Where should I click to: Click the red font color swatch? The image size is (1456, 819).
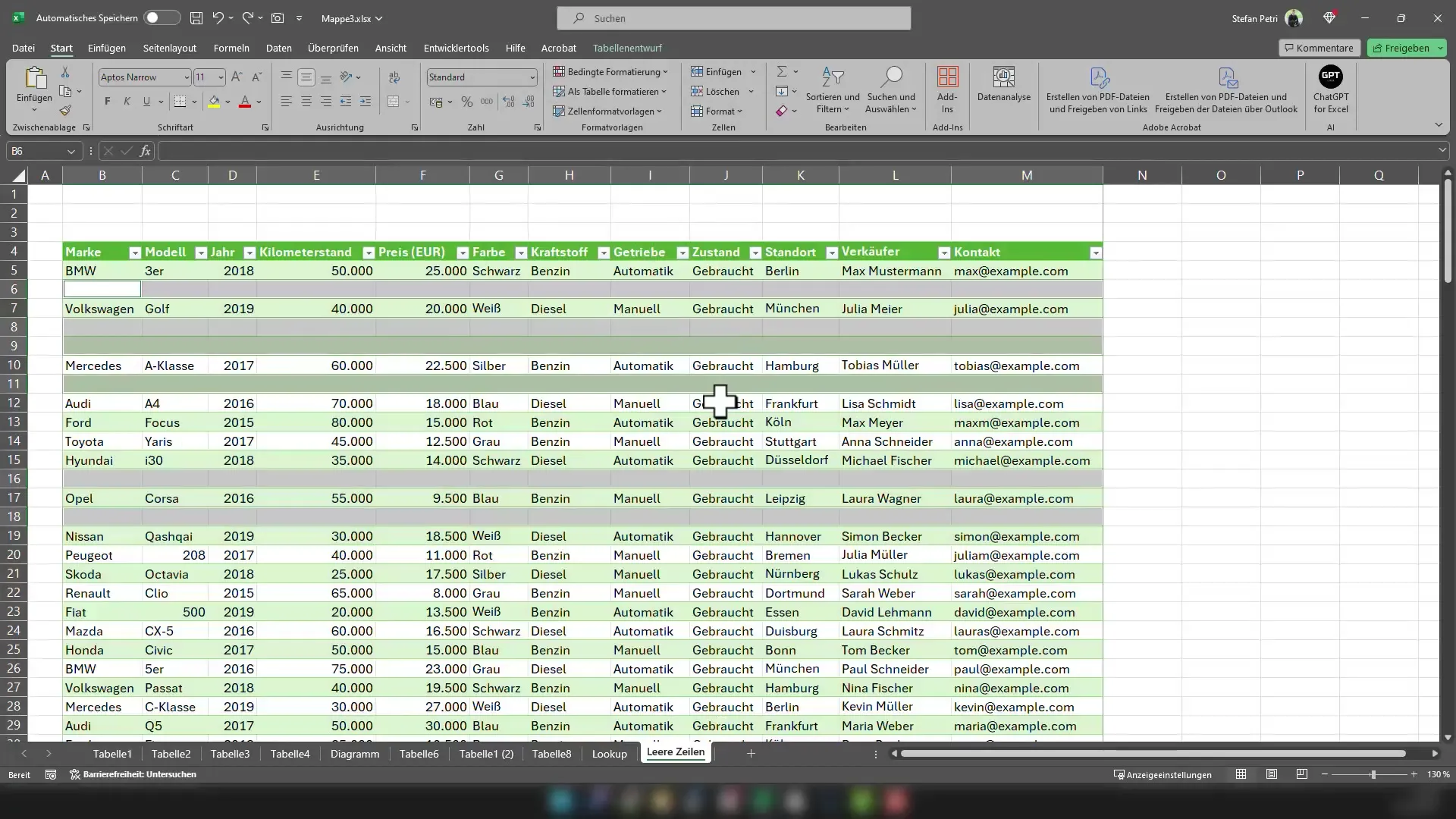[x=245, y=102]
